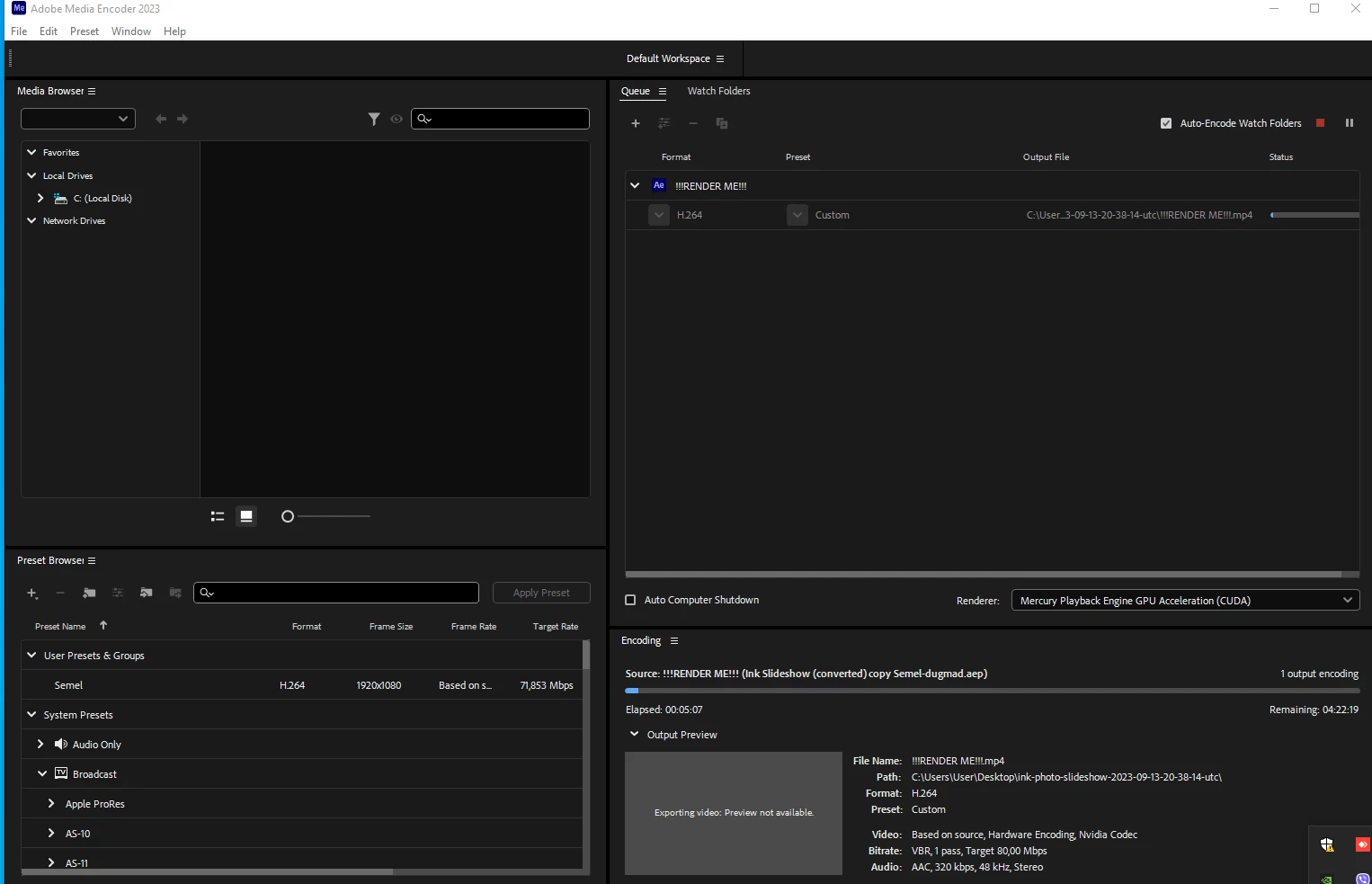
Task: Sort presets with Preset Name arrow
Action: tap(103, 625)
